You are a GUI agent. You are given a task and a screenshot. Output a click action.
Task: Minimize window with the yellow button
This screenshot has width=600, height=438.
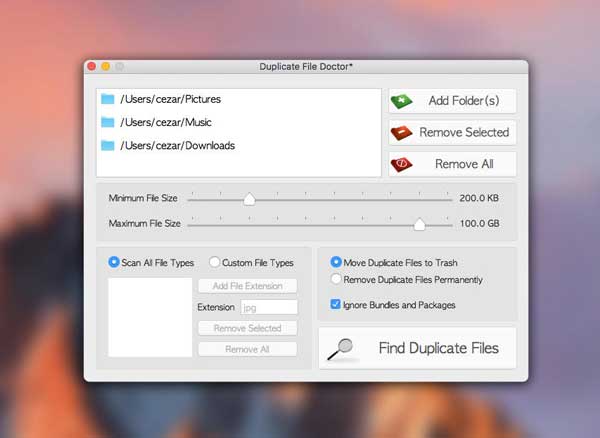click(x=106, y=66)
